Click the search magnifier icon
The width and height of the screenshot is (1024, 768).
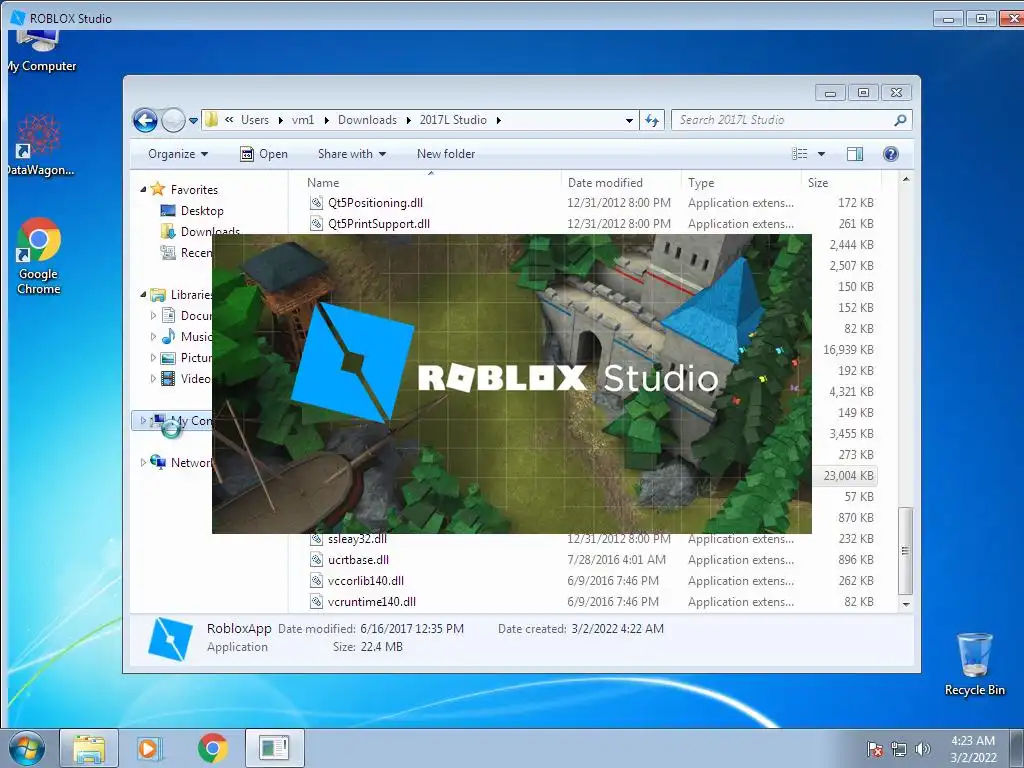tap(900, 120)
